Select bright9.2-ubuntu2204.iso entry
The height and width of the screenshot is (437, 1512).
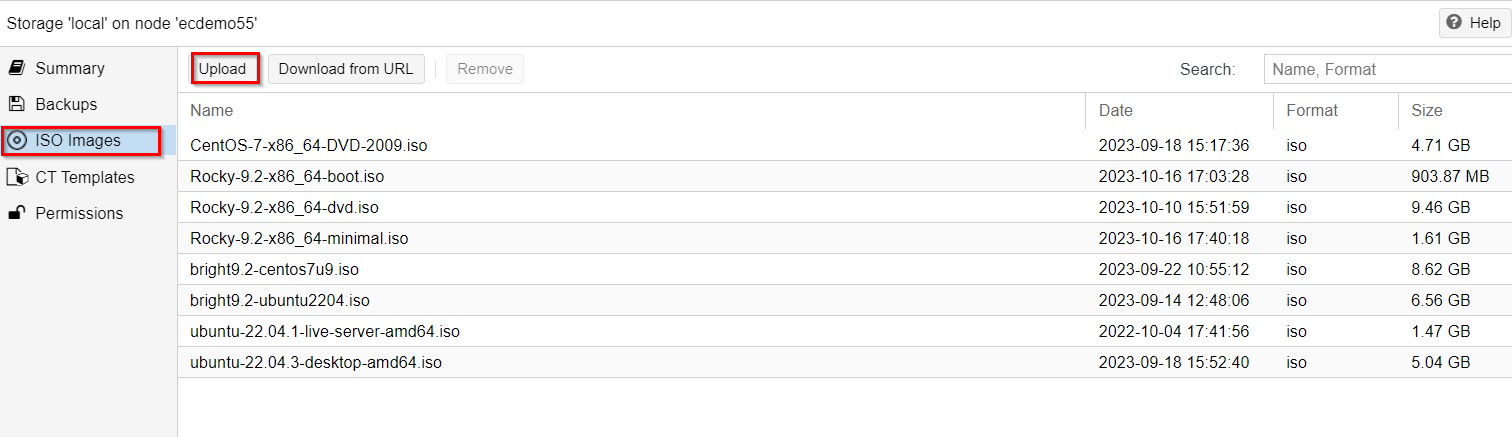280,300
